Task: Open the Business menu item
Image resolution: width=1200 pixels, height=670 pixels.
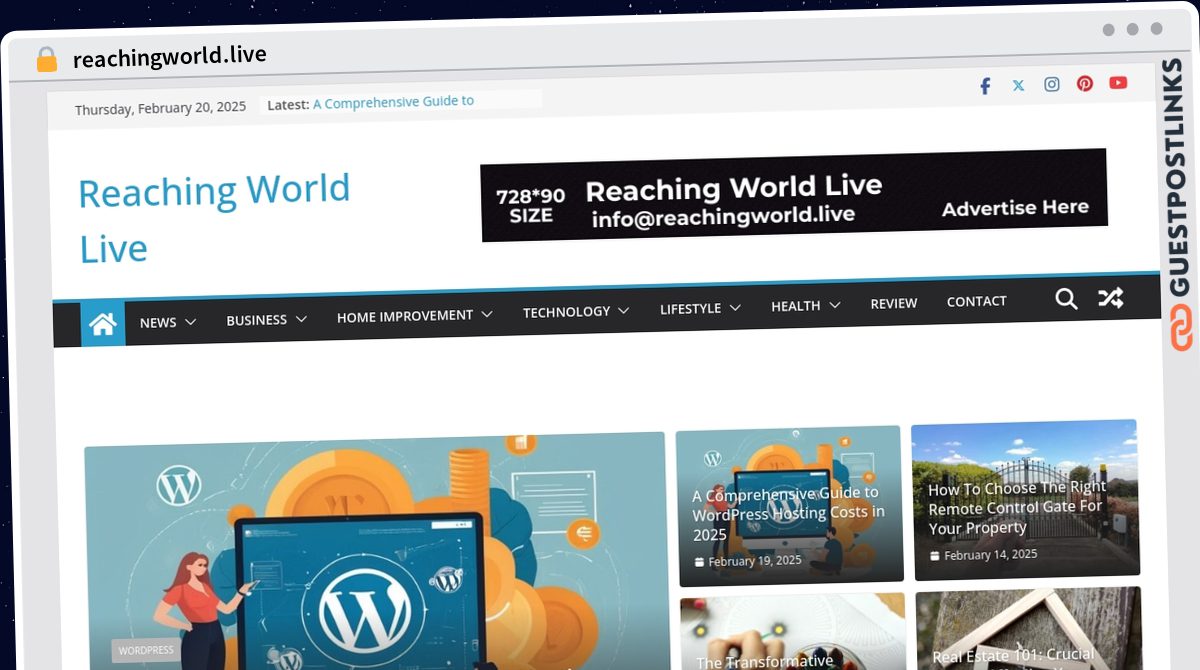Action: pos(257,320)
